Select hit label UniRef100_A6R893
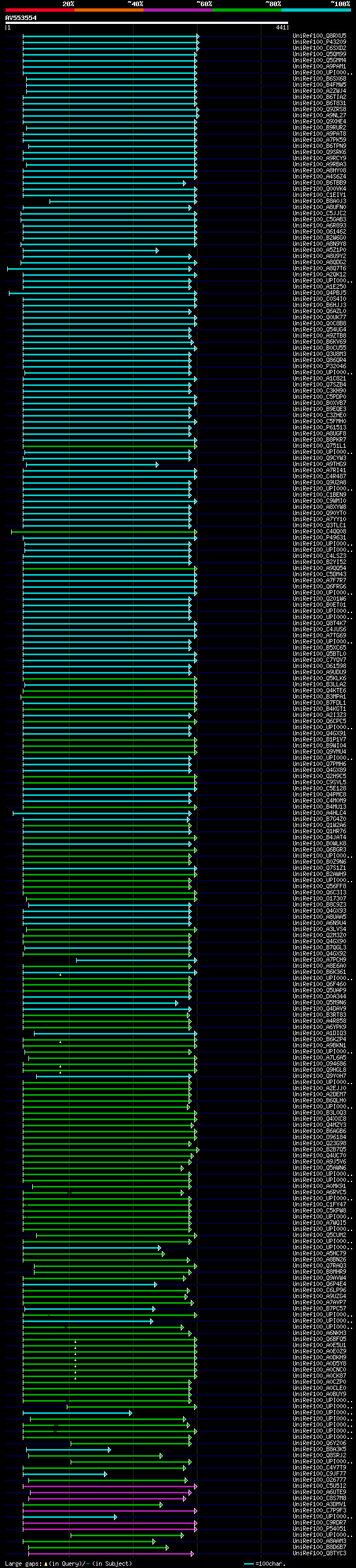The image size is (356, 1568). coord(319,226)
